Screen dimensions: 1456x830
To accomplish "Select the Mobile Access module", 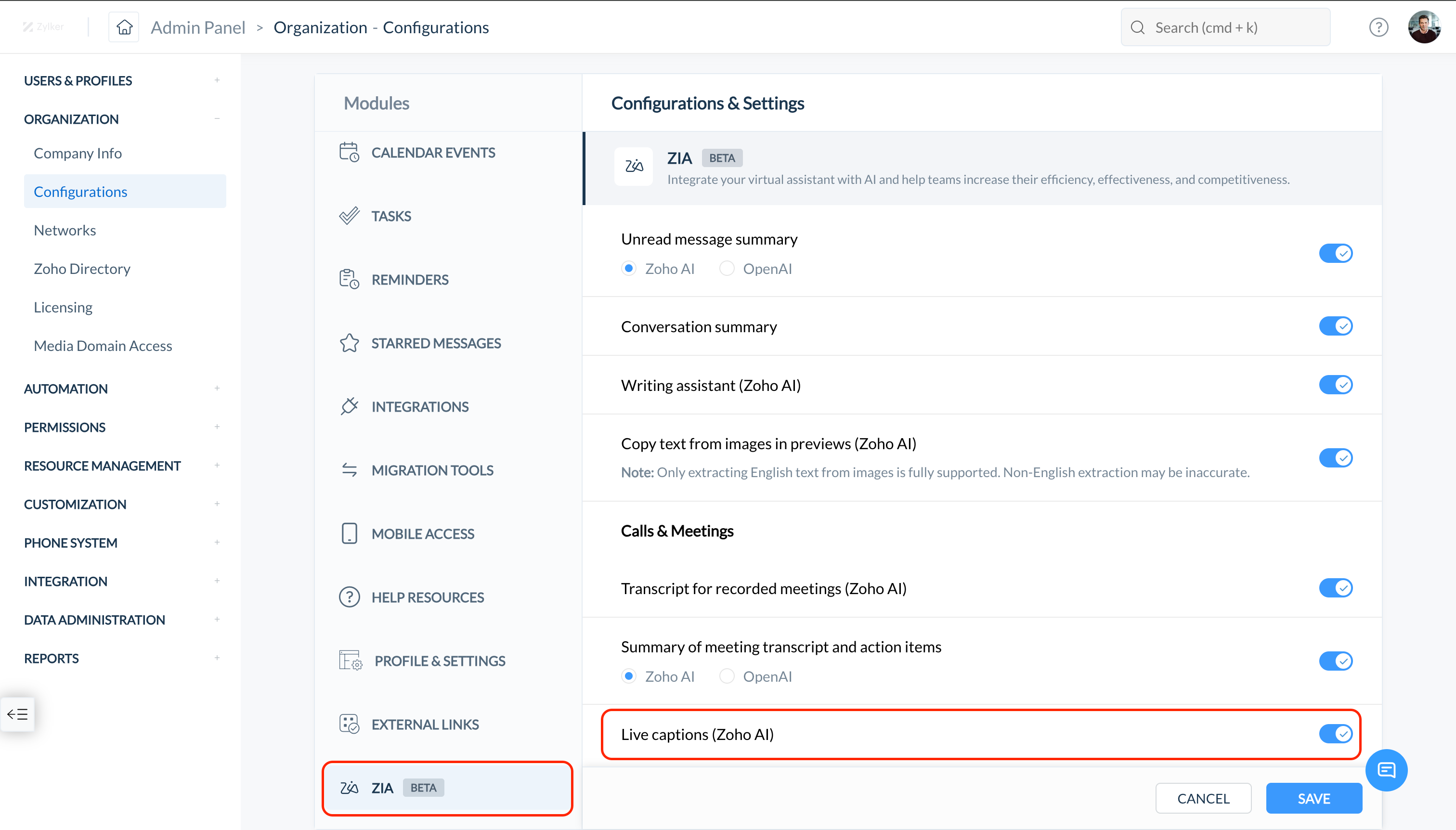I will pyautogui.click(x=447, y=533).
